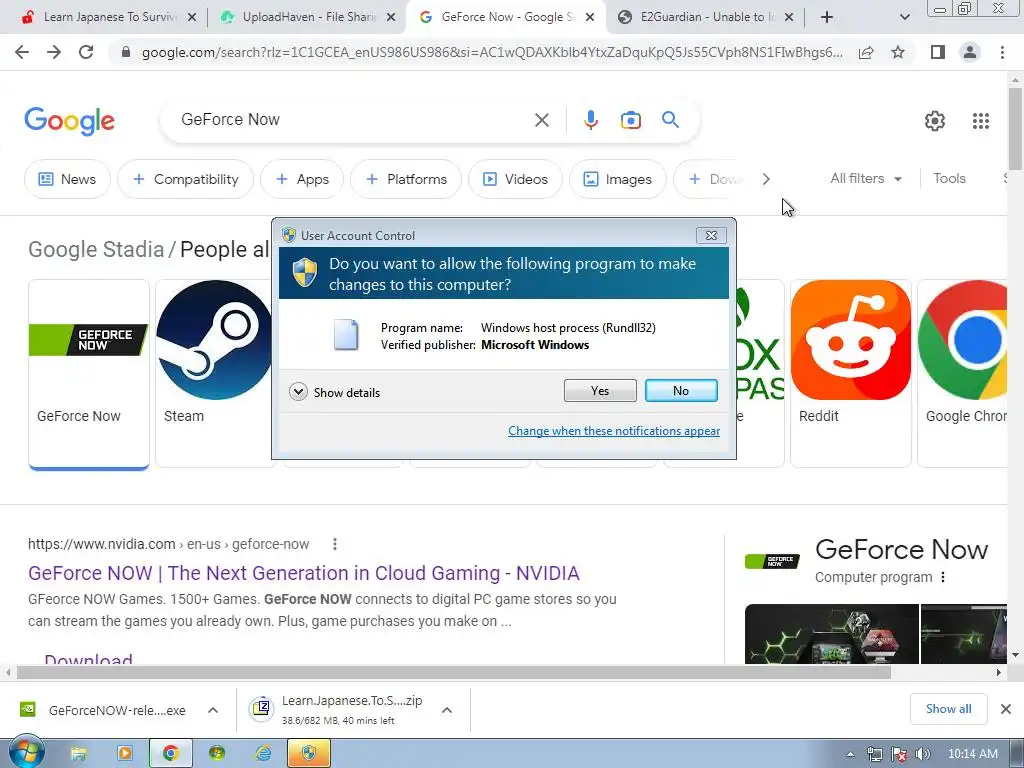Open GeForceNOW exe download options arrow
This screenshot has width=1024, height=768.
coord(213,710)
